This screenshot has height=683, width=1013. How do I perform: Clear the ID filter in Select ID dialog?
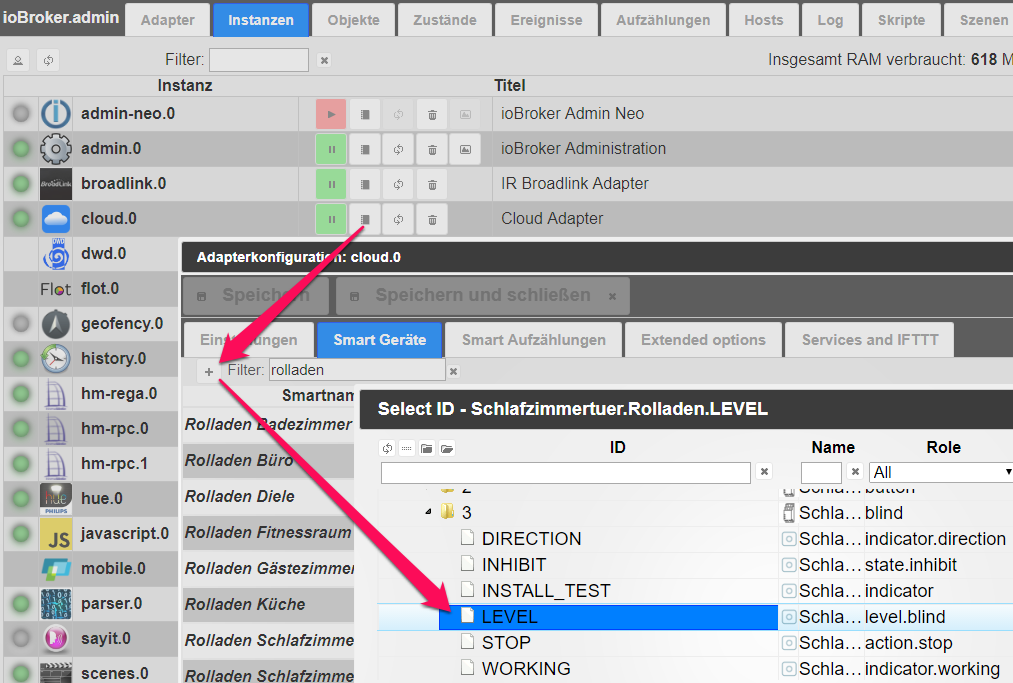tap(764, 472)
